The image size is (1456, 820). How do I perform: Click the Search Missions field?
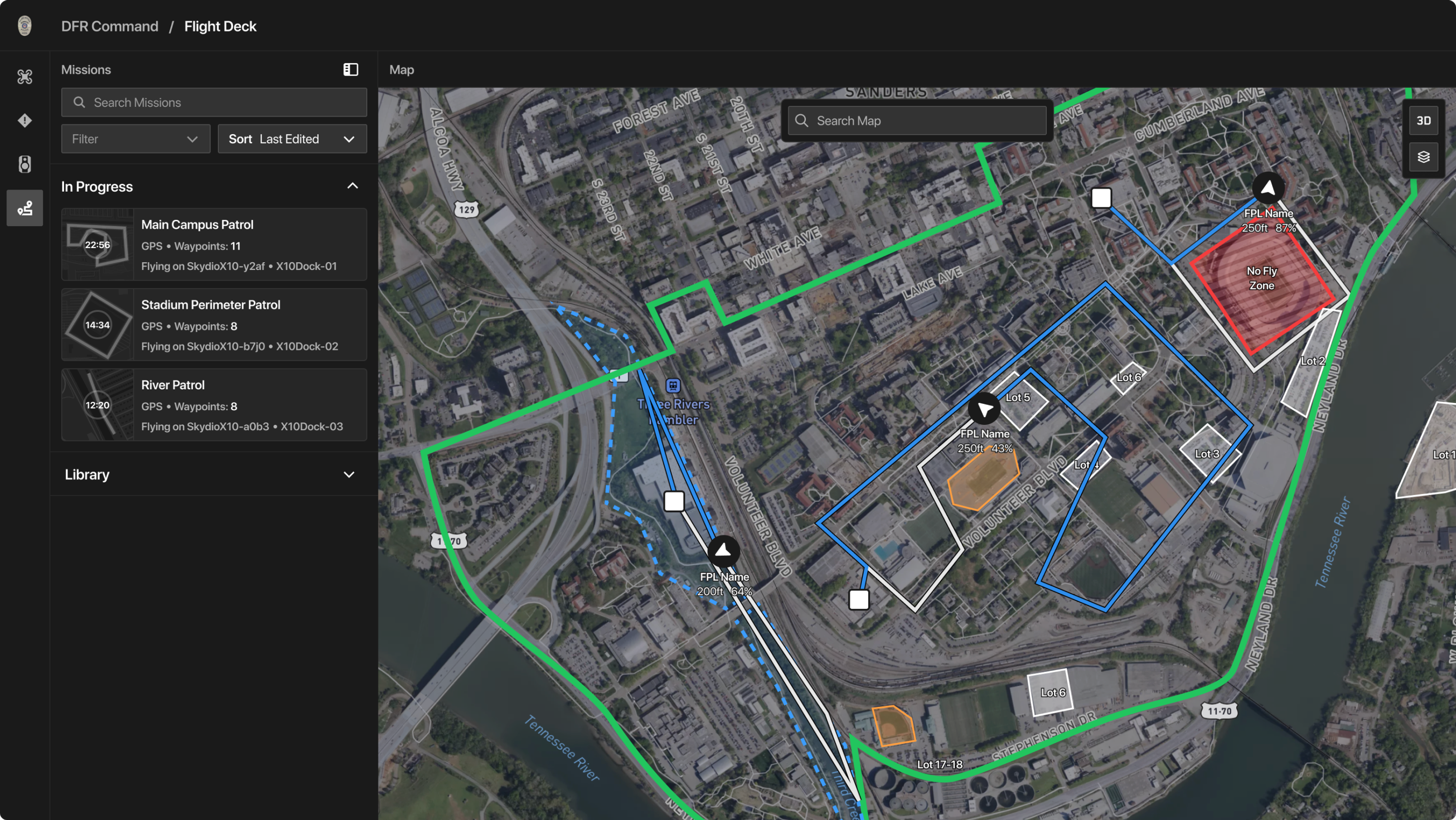214,102
